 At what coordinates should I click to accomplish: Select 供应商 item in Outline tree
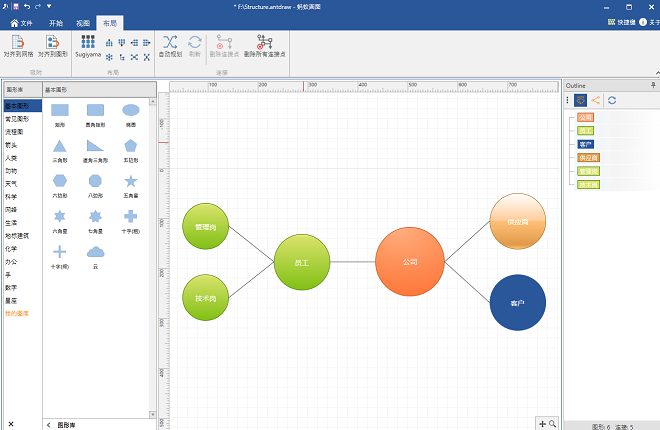coord(589,158)
